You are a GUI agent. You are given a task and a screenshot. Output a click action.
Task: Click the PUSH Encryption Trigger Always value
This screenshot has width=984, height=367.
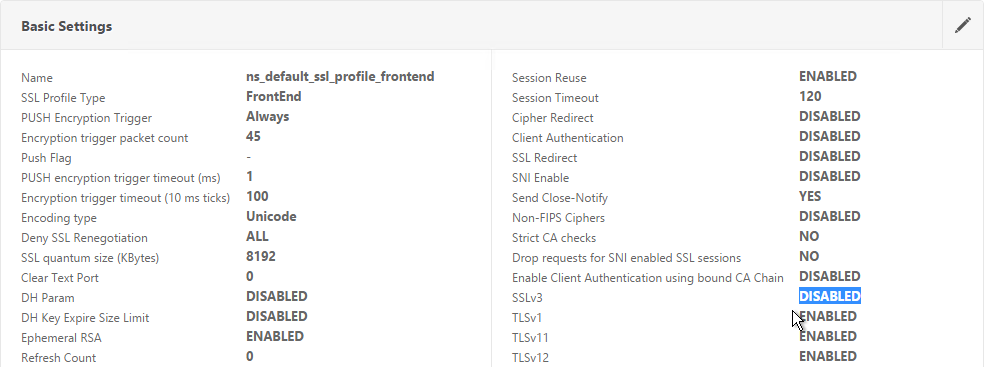click(268, 117)
